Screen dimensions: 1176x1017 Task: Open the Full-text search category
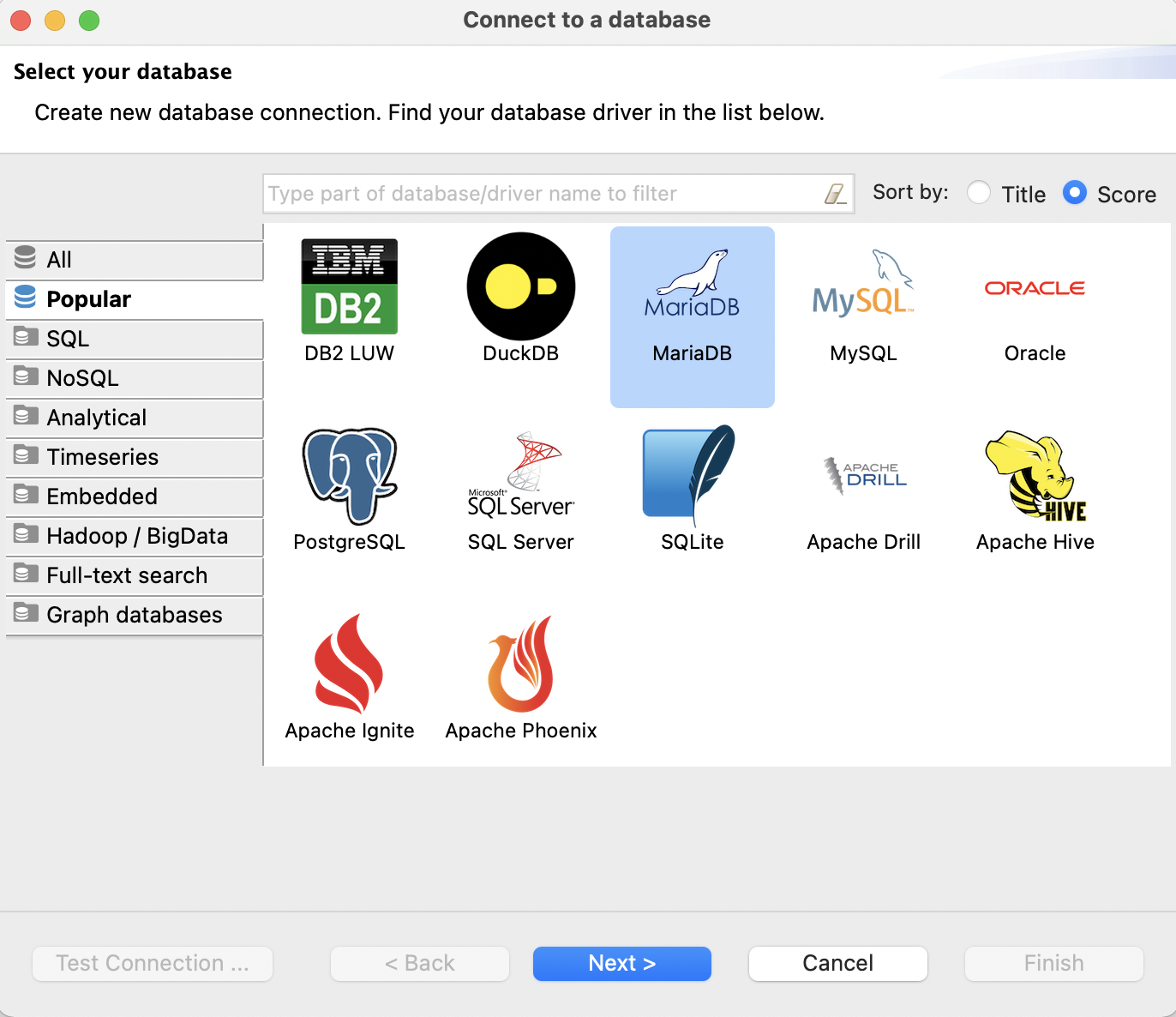point(135,575)
